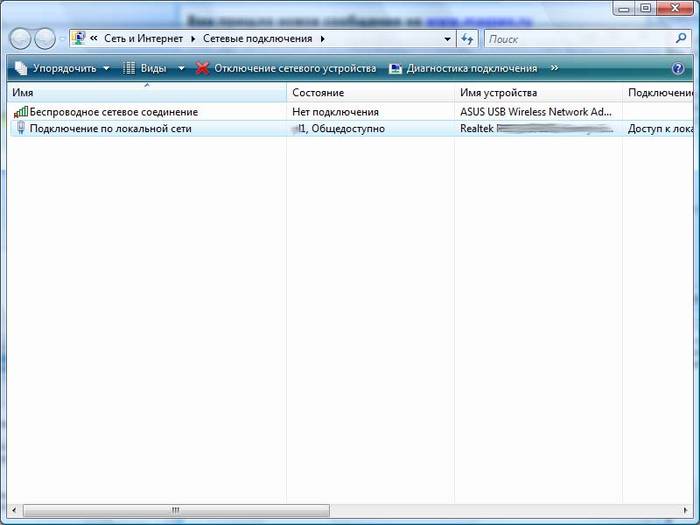Click the refresh button beside address bar

coord(469,39)
